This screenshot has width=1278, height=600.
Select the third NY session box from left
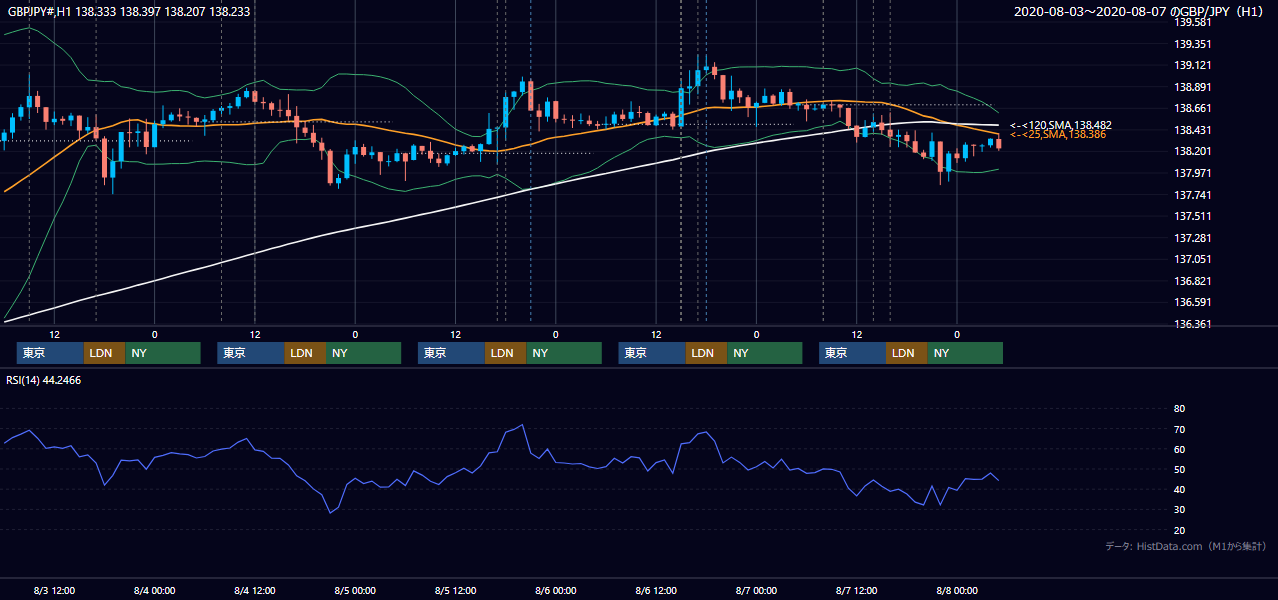[x=564, y=353]
